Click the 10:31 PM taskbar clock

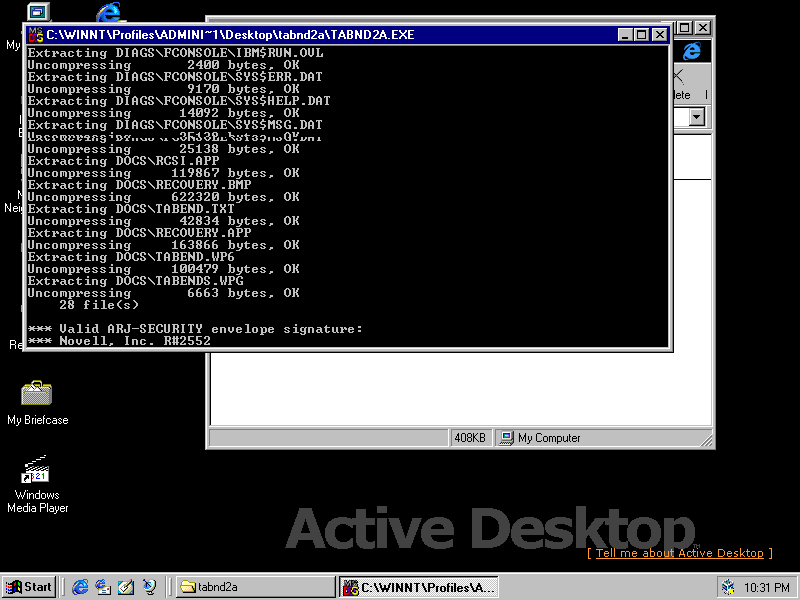(766, 588)
